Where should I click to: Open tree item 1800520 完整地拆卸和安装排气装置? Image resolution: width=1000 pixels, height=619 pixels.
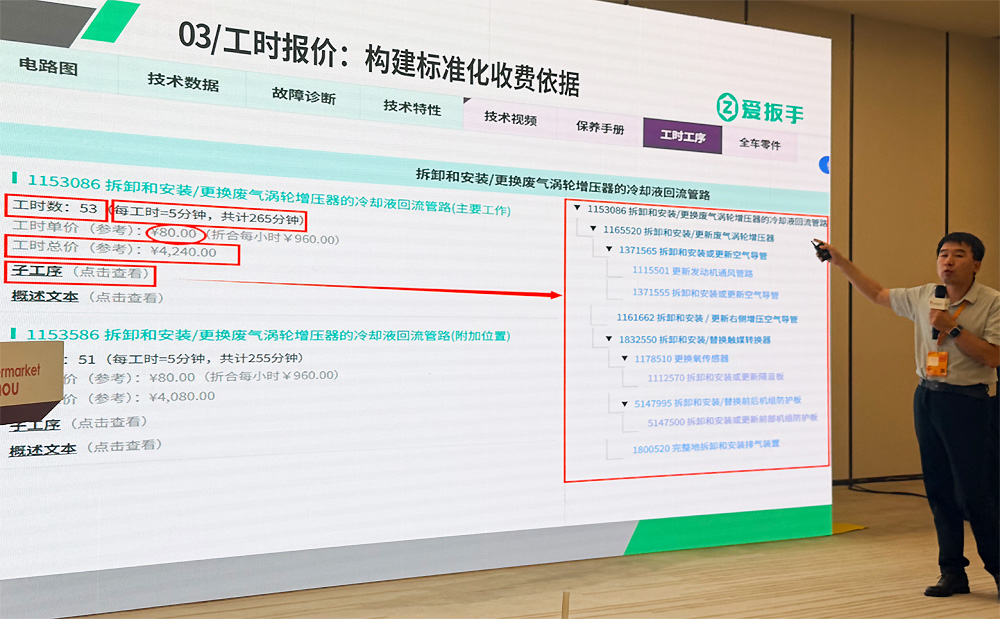tap(705, 446)
